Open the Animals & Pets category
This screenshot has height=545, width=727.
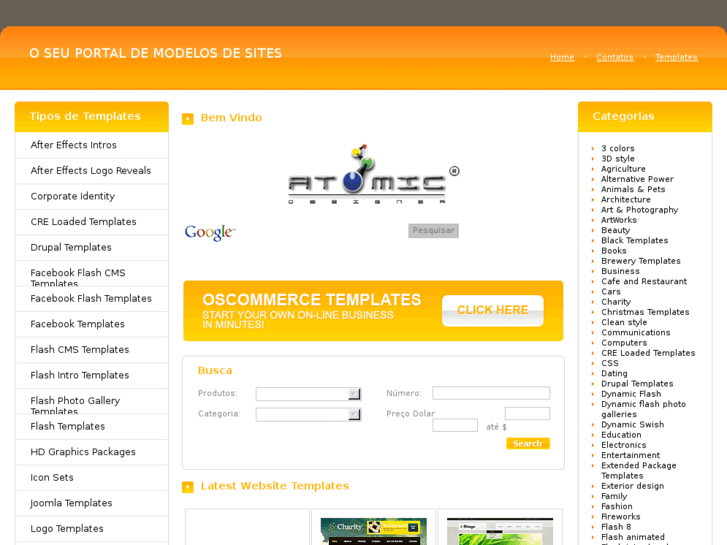[633, 189]
